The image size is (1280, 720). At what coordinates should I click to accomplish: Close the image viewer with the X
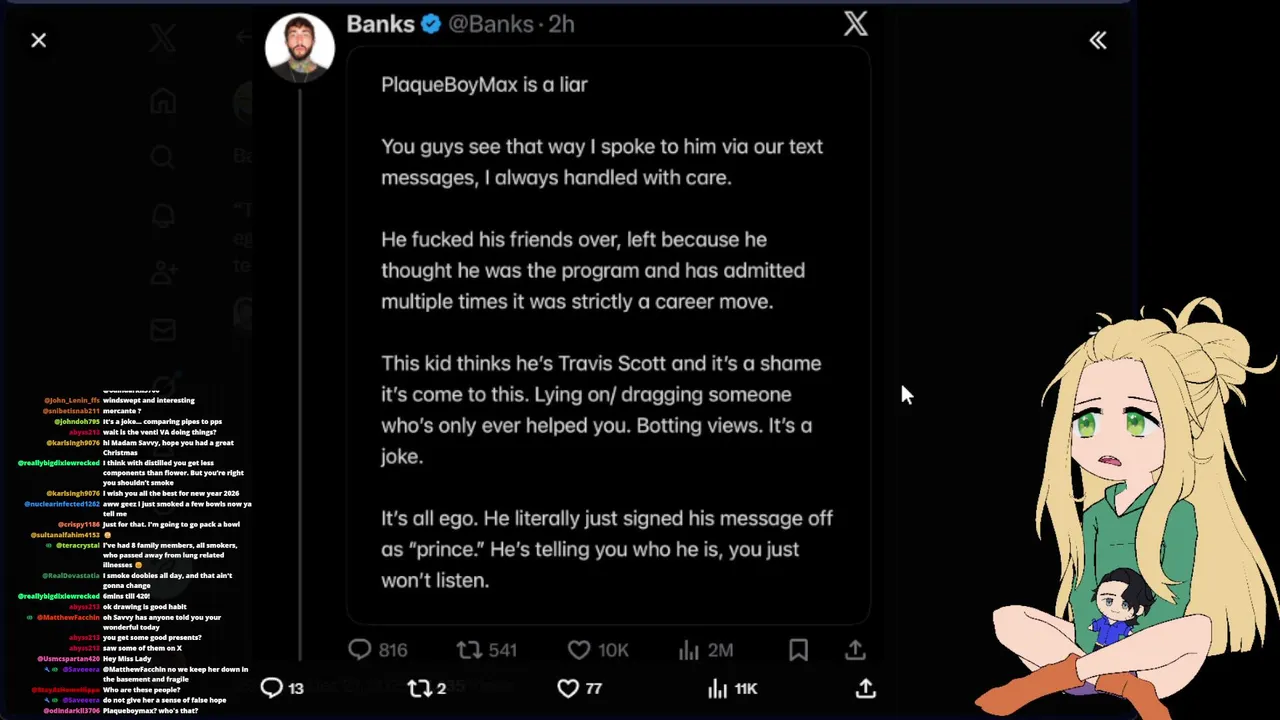(x=38, y=40)
